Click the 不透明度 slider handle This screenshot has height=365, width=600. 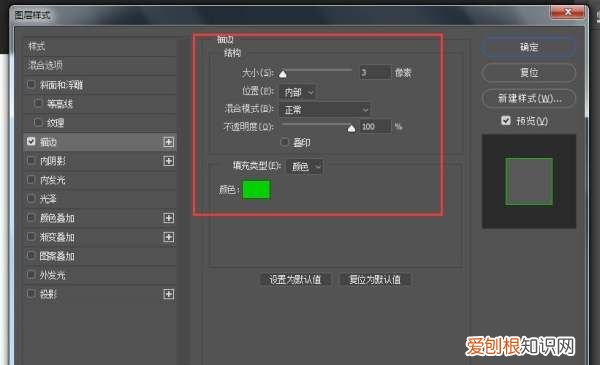coord(351,129)
